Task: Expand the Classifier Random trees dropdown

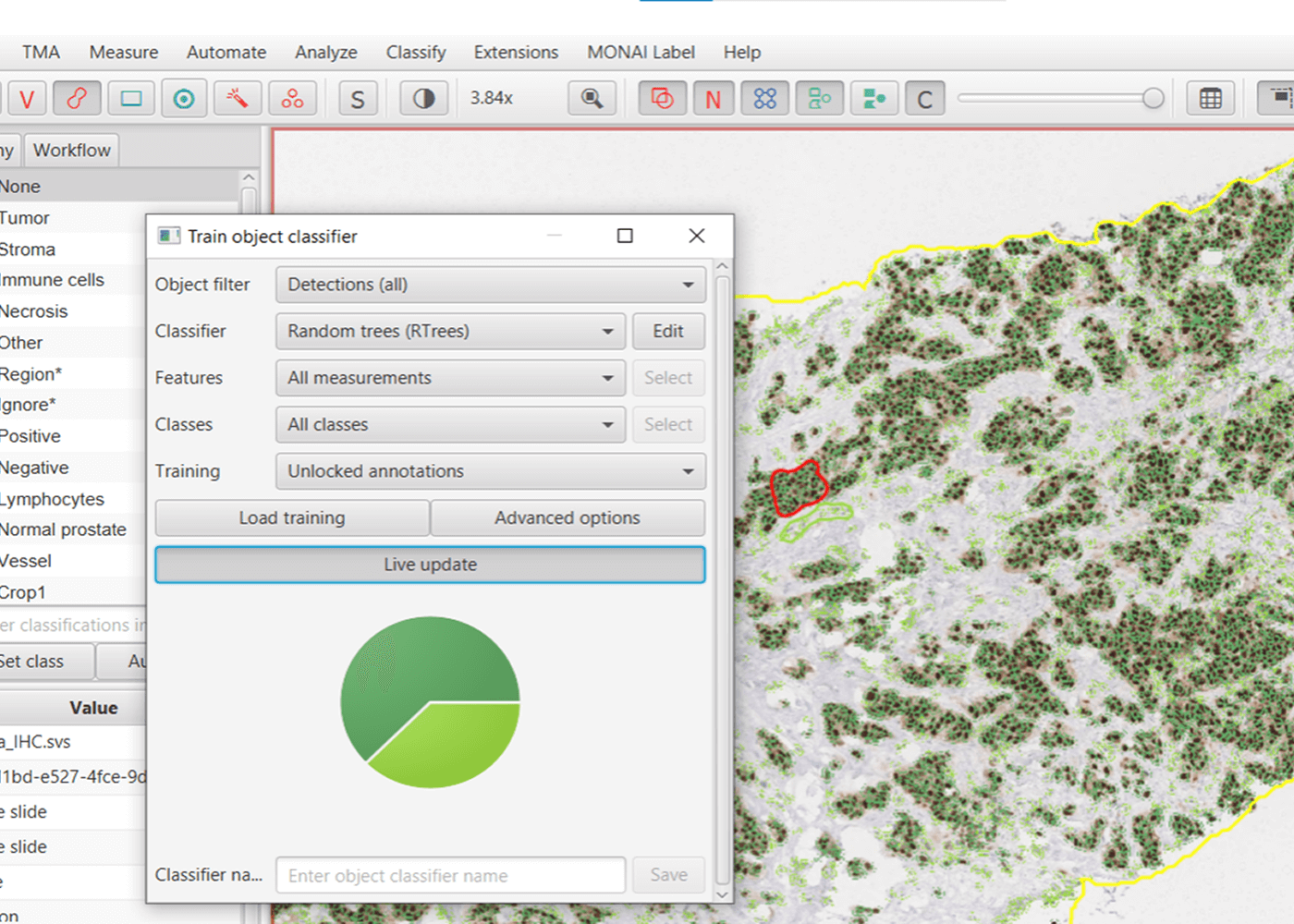Action: [451, 331]
